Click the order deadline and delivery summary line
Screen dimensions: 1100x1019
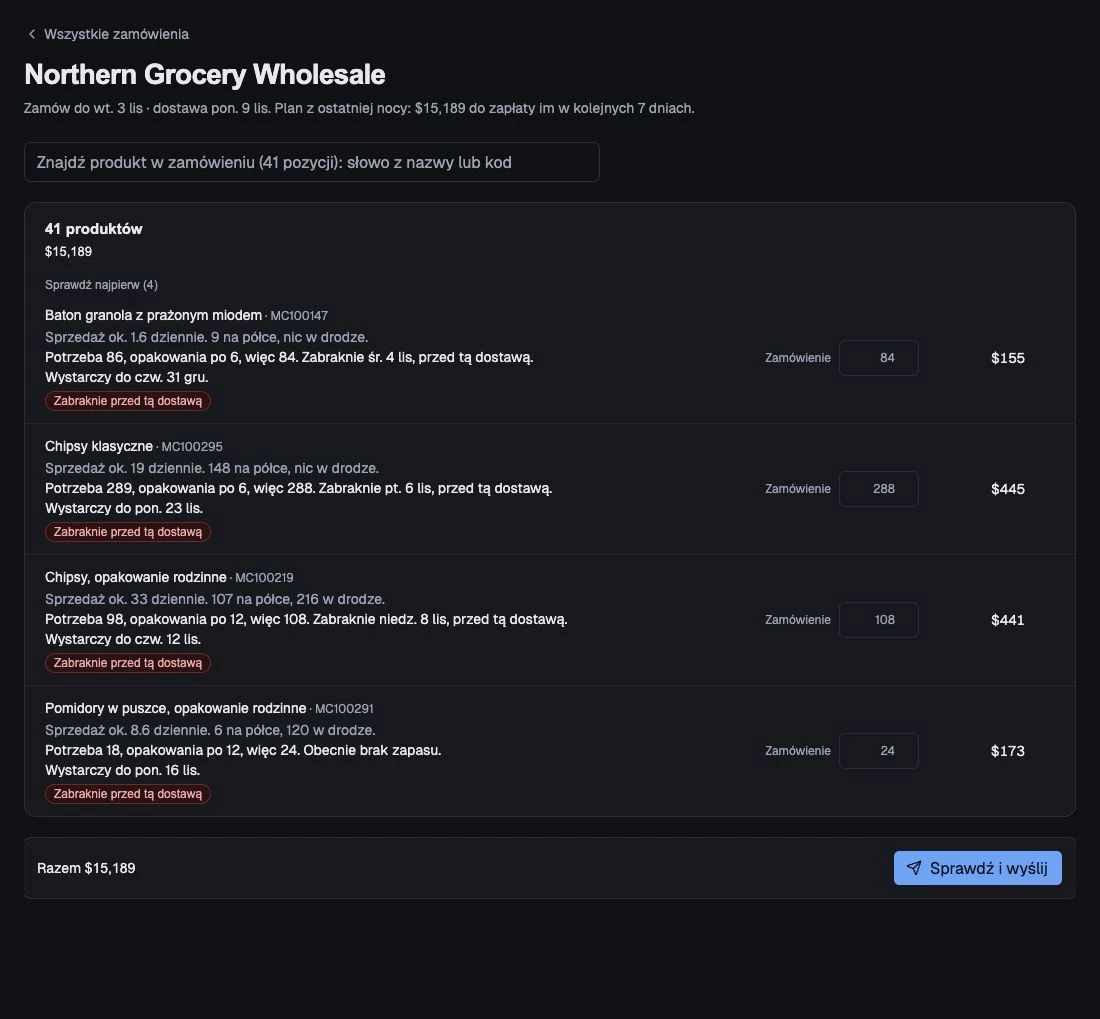[359, 109]
